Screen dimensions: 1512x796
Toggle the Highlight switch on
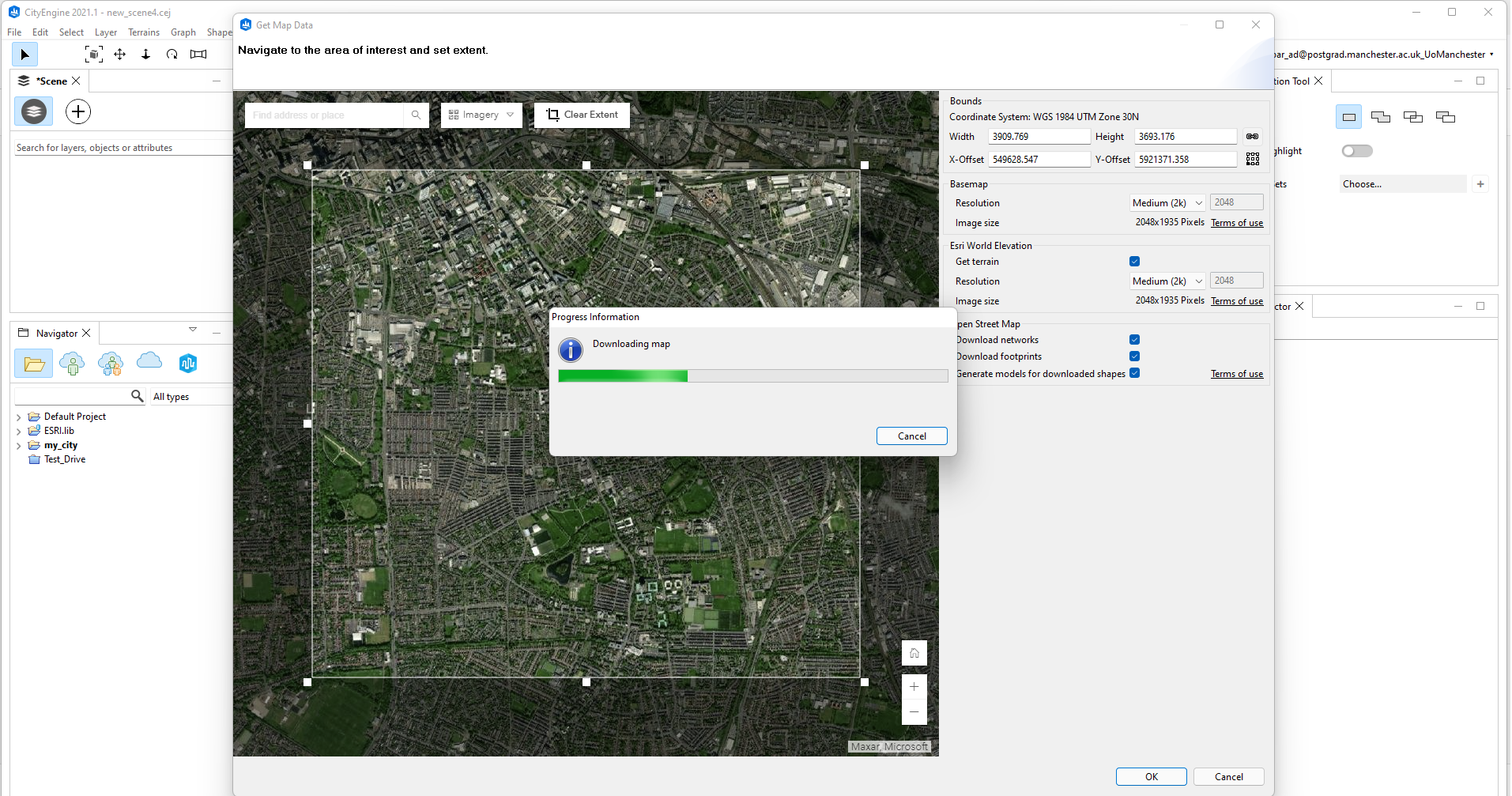1356,150
